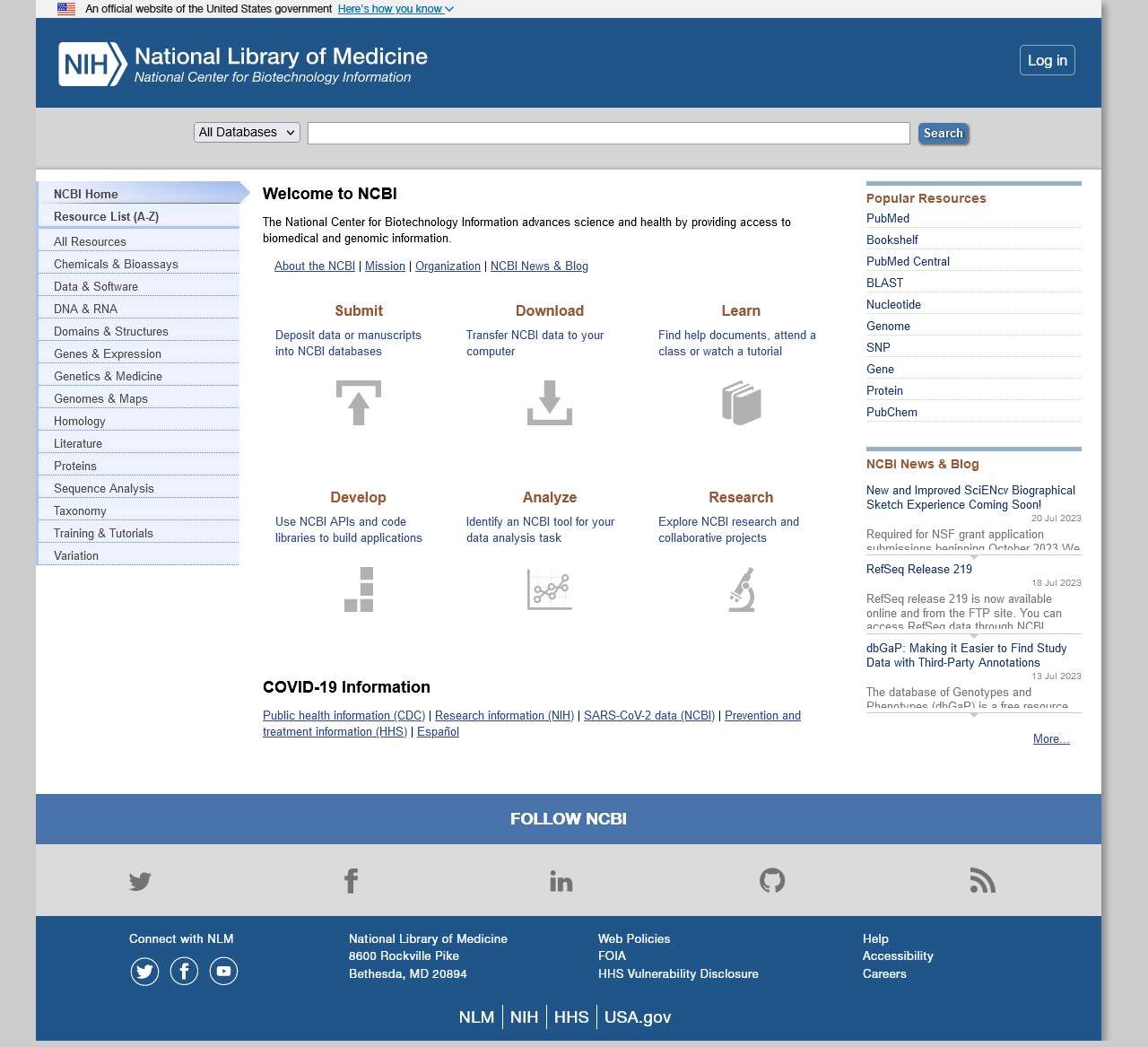This screenshot has width=1148, height=1047.
Task: Open PubMed Central link
Action: click(x=908, y=261)
